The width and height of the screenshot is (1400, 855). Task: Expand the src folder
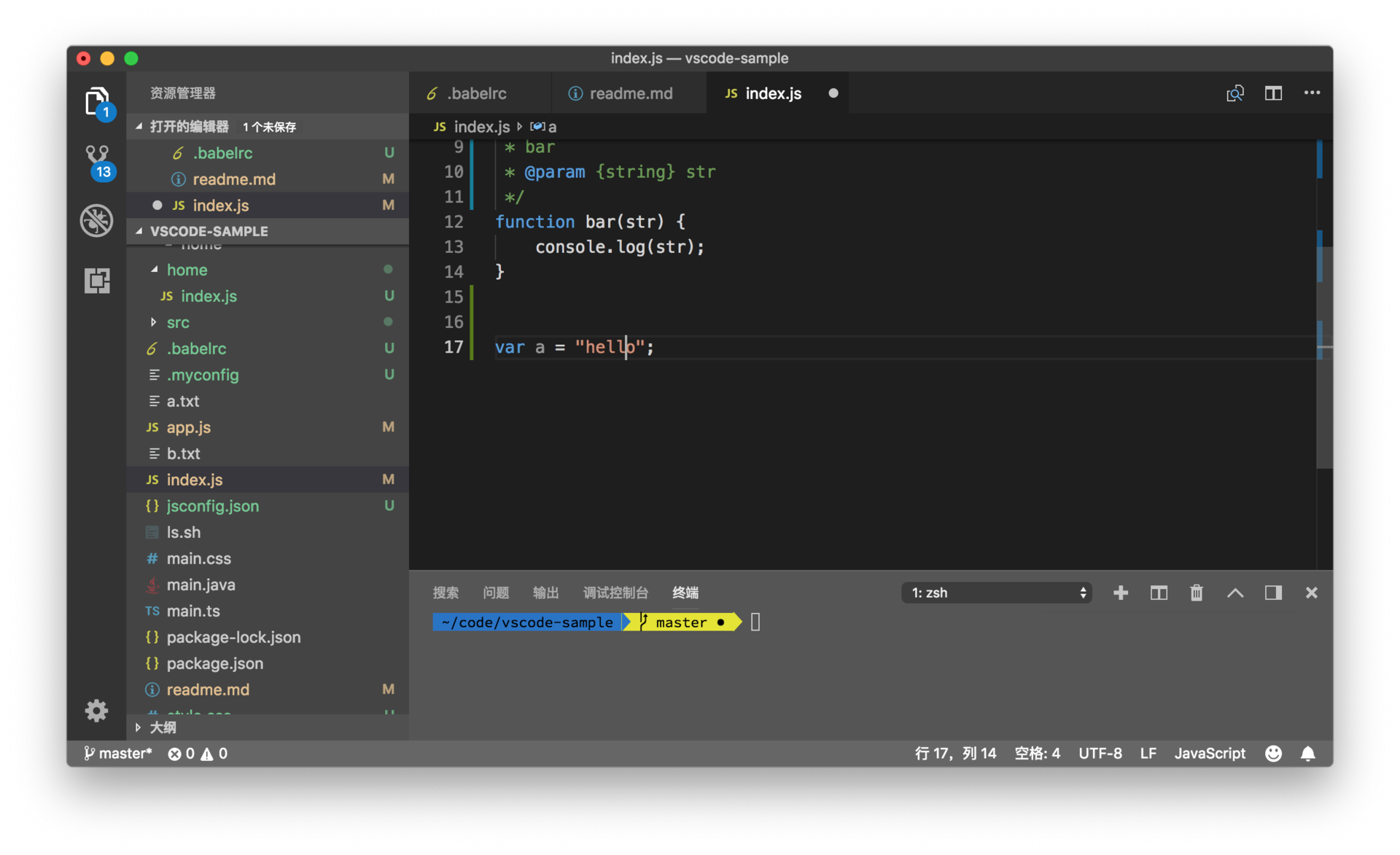tap(177, 322)
